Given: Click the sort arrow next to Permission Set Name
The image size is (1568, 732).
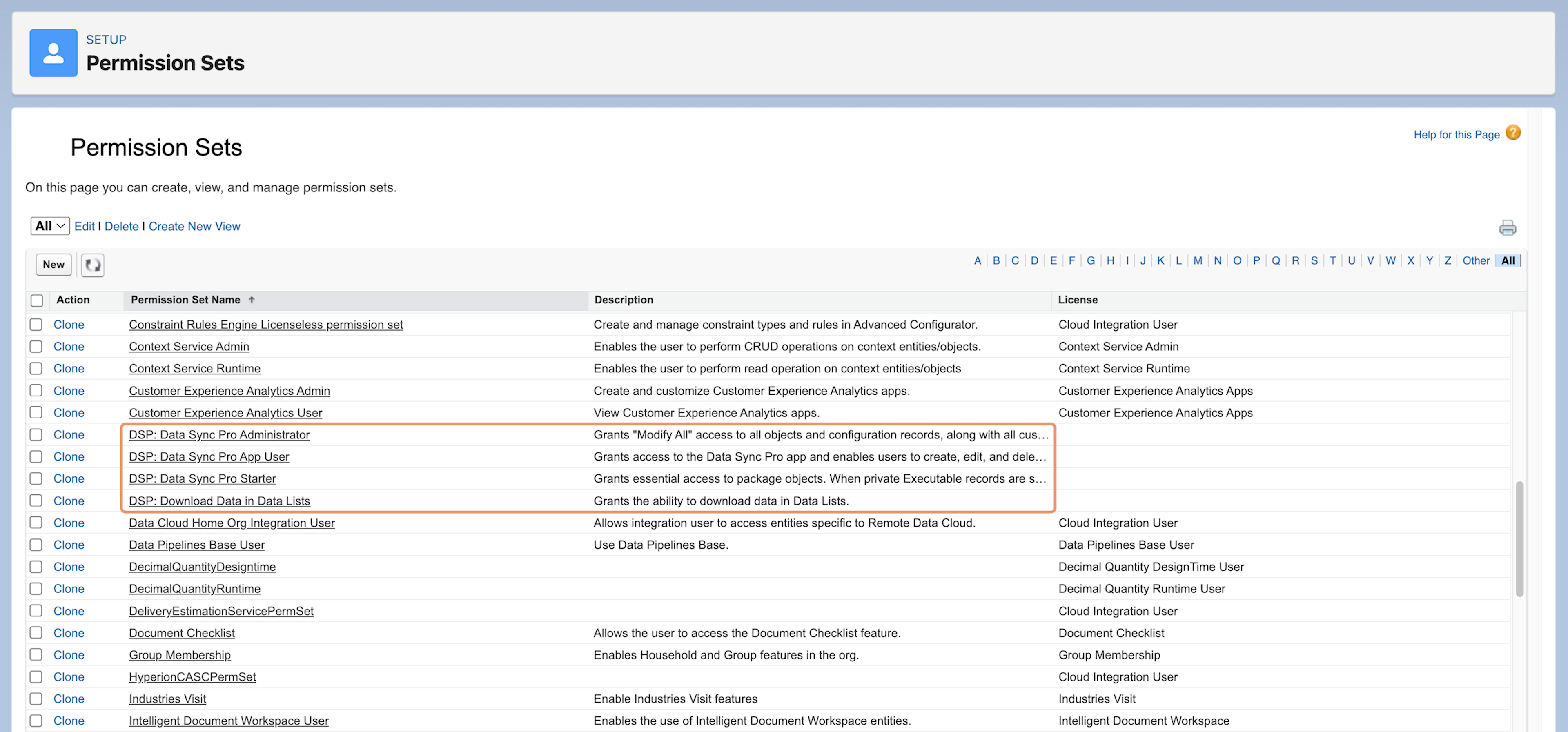Looking at the screenshot, I should coord(252,299).
